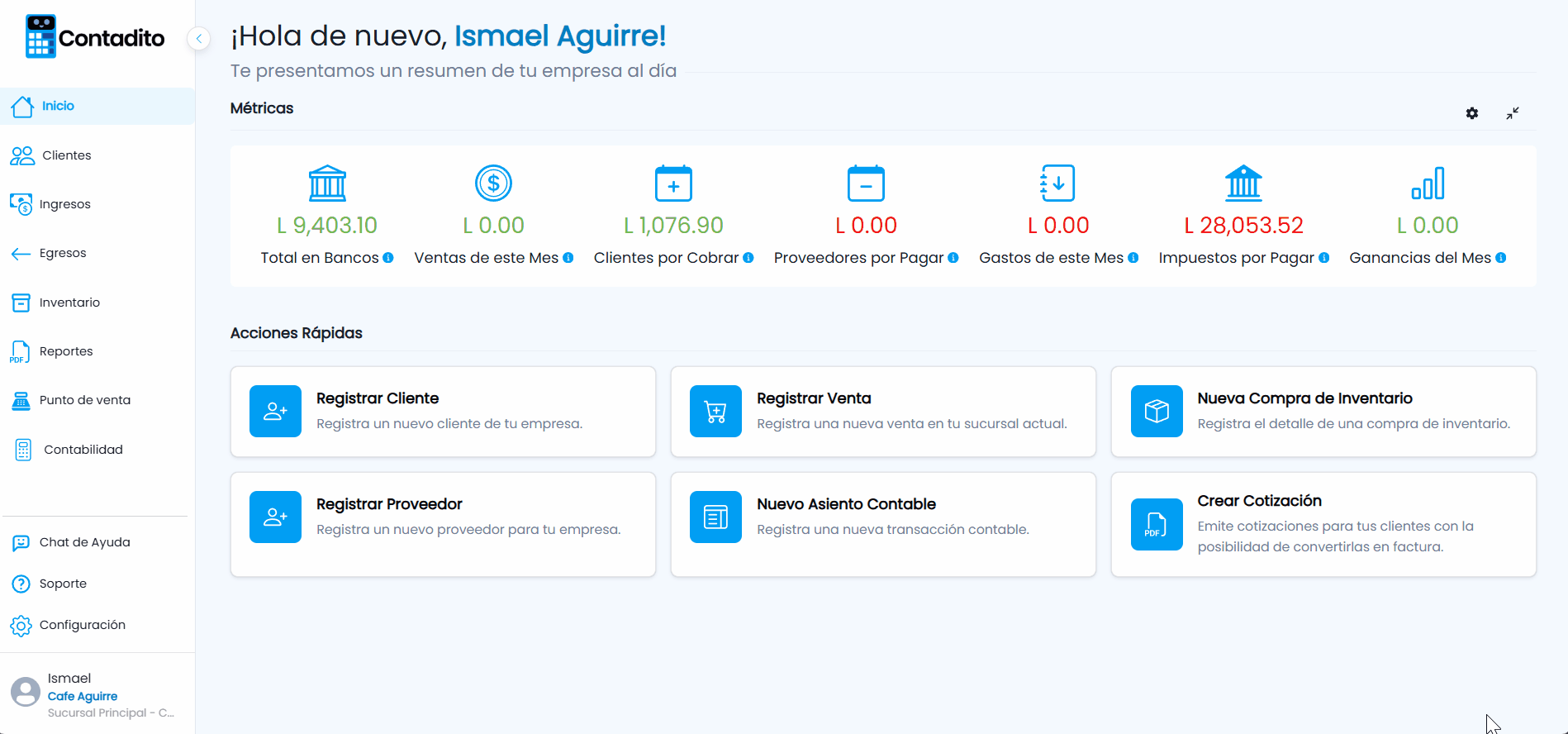Click the Gastos de este Mes download icon

[x=1058, y=183]
